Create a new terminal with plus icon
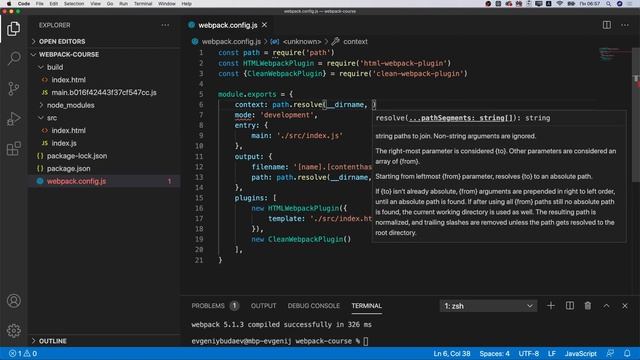Image resolution: width=640 pixels, height=360 pixels. tap(551, 305)
